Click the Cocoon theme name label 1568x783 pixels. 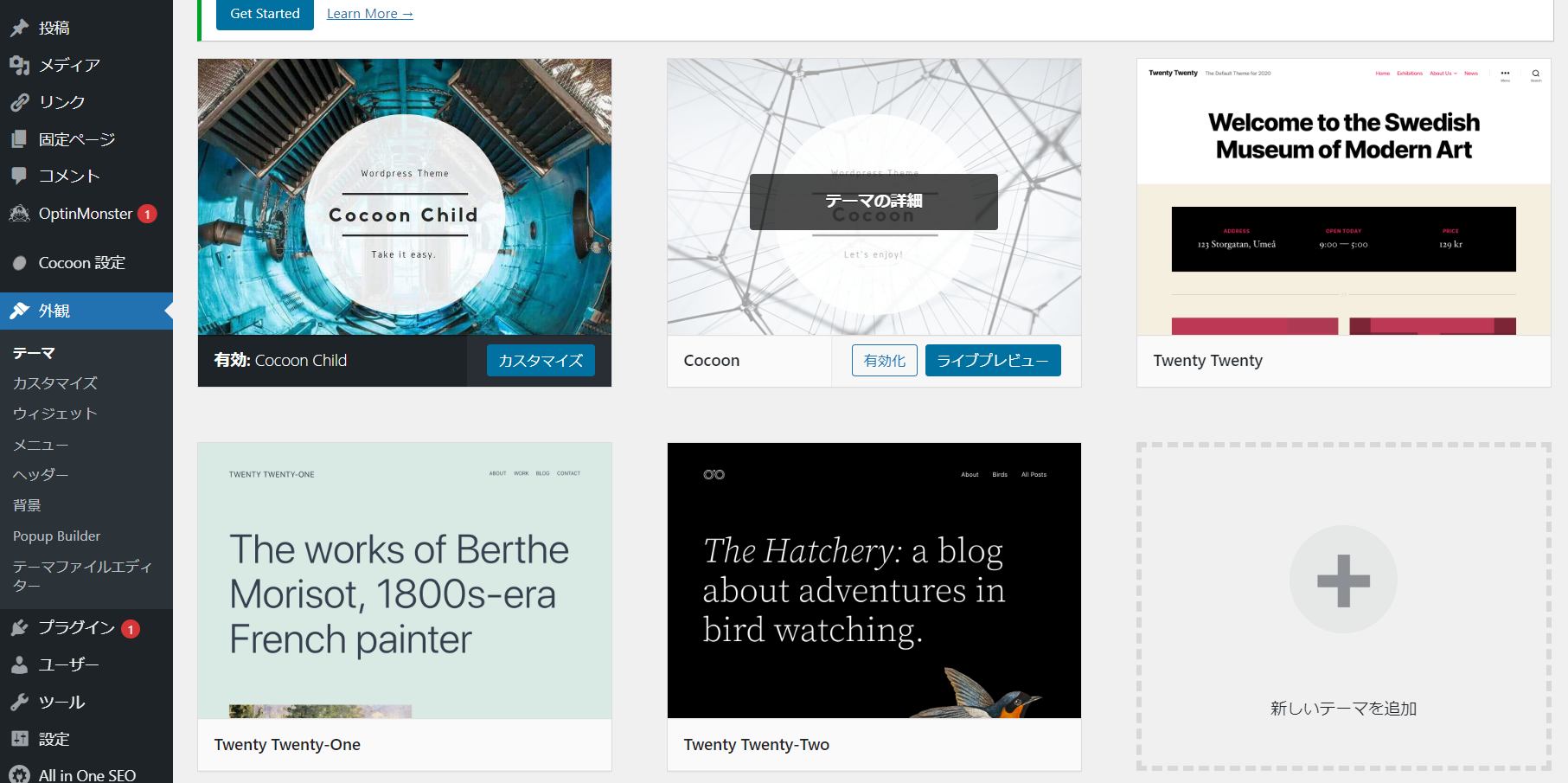pyautogui.click(x=712, y=361)
